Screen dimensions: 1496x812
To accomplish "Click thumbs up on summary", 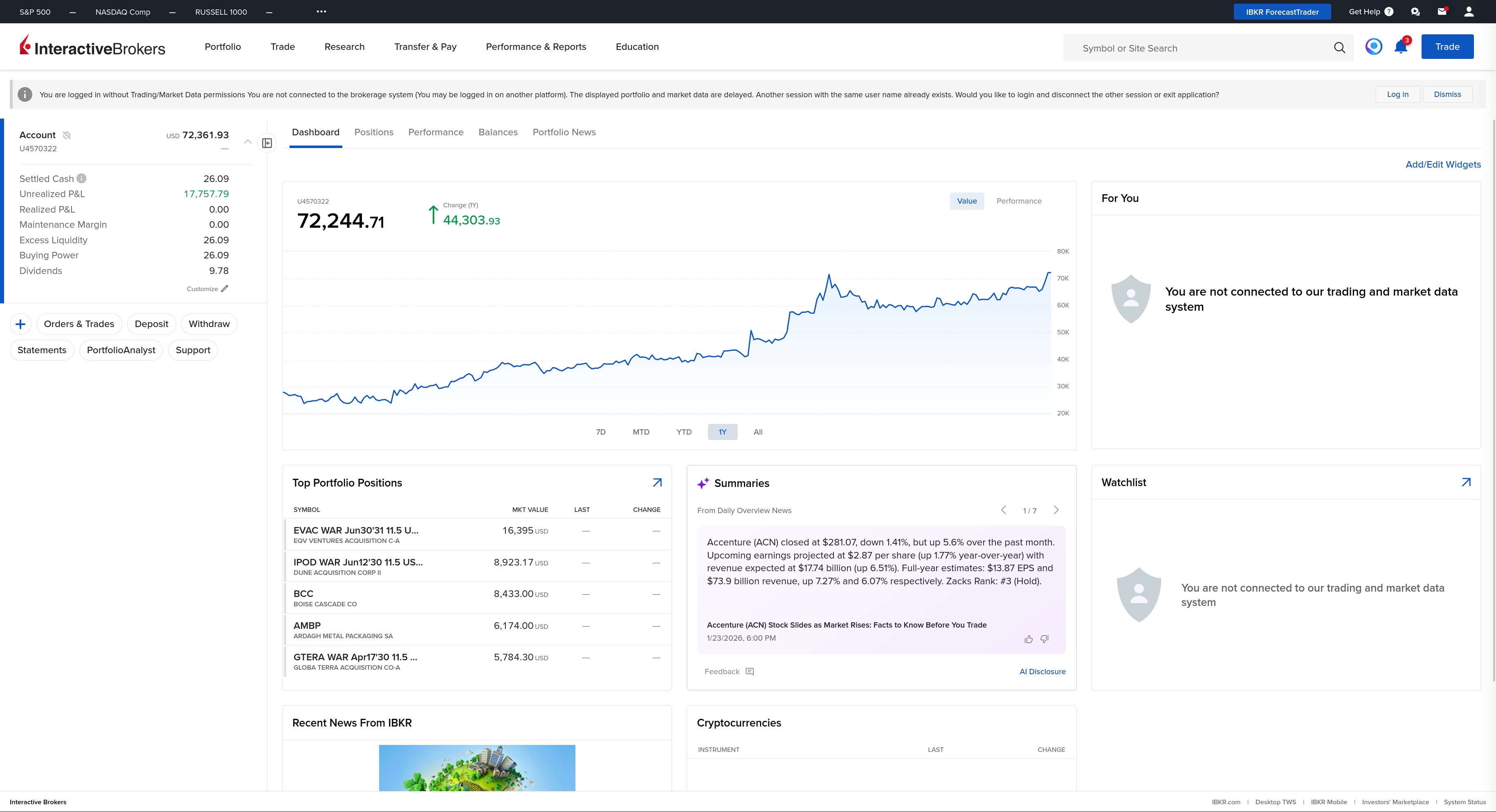I will tap(1029, 639).
